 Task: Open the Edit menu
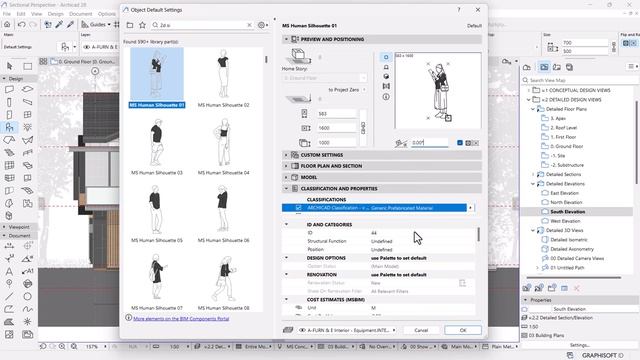[21, 14]
